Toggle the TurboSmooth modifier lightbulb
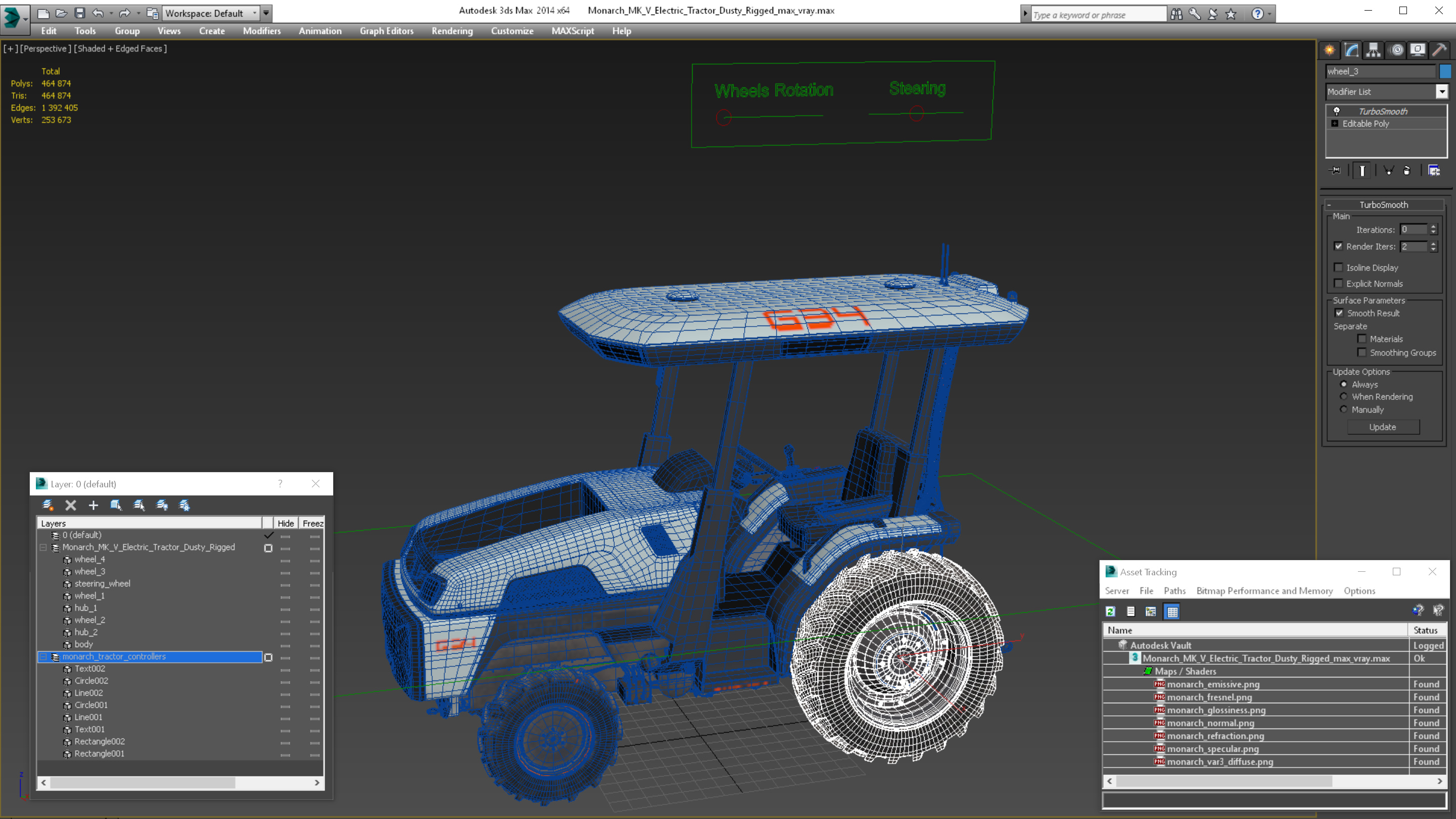This screenshot has height=819, width=1456. coord(1337,111)
